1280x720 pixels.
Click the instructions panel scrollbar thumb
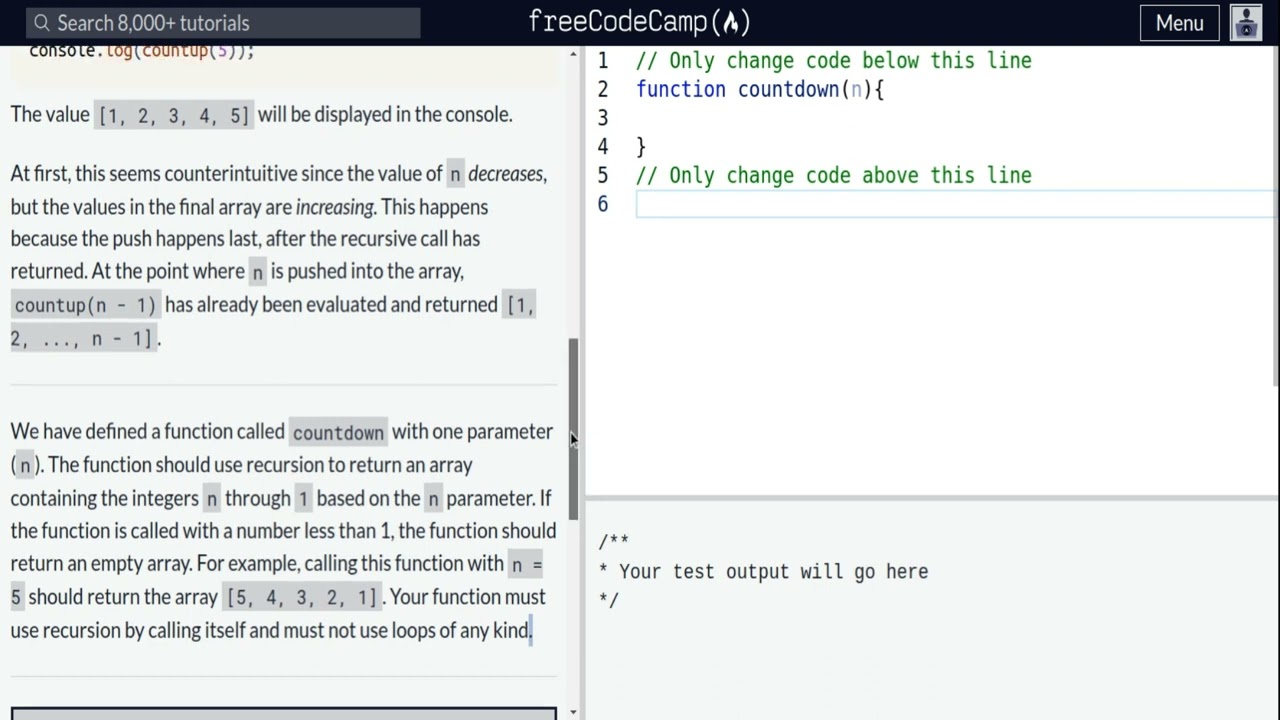(574, 429)
